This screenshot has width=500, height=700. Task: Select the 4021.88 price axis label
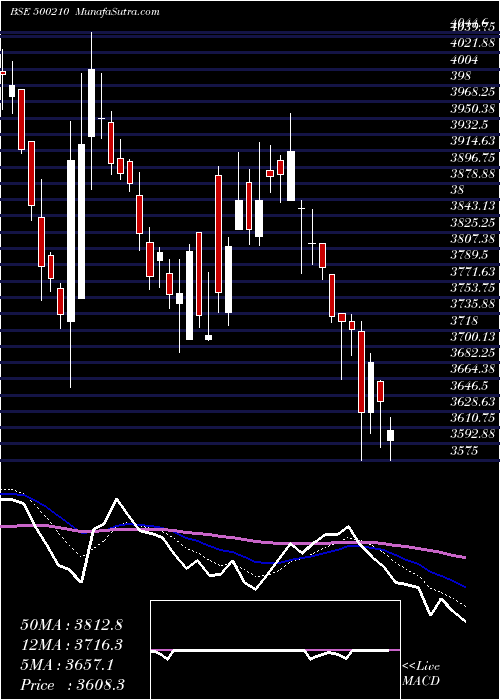[x=473, y=43]
